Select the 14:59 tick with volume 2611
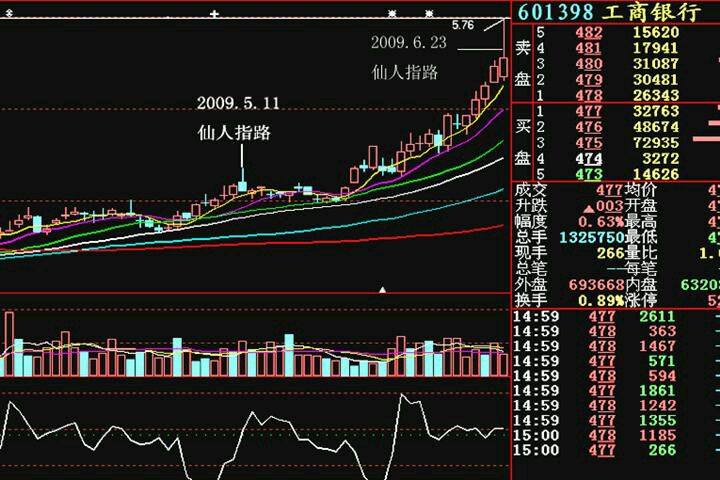 tap(616, 317)
